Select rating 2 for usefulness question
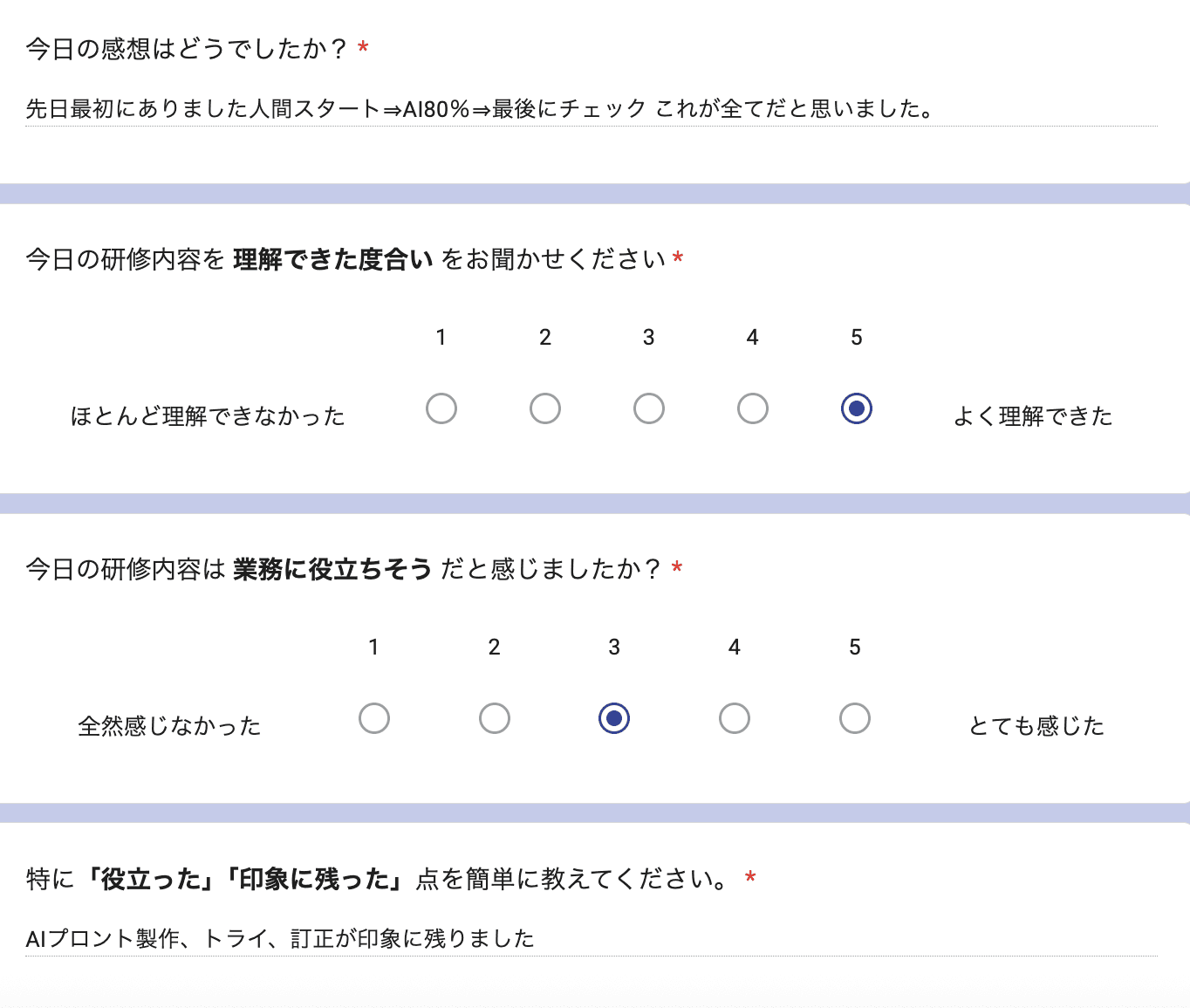 point(495,717)
